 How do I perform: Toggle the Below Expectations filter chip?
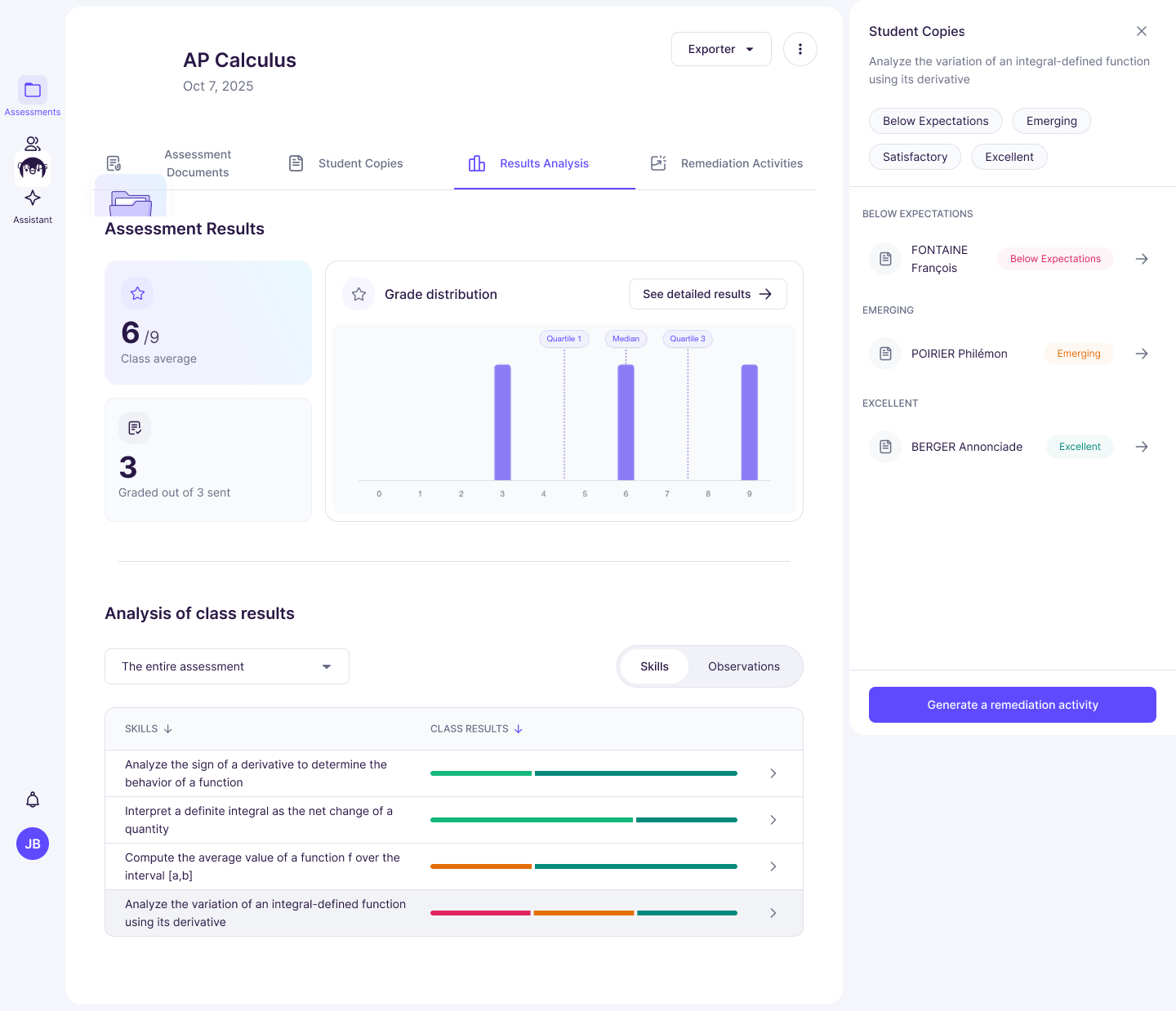pos(936,121)
